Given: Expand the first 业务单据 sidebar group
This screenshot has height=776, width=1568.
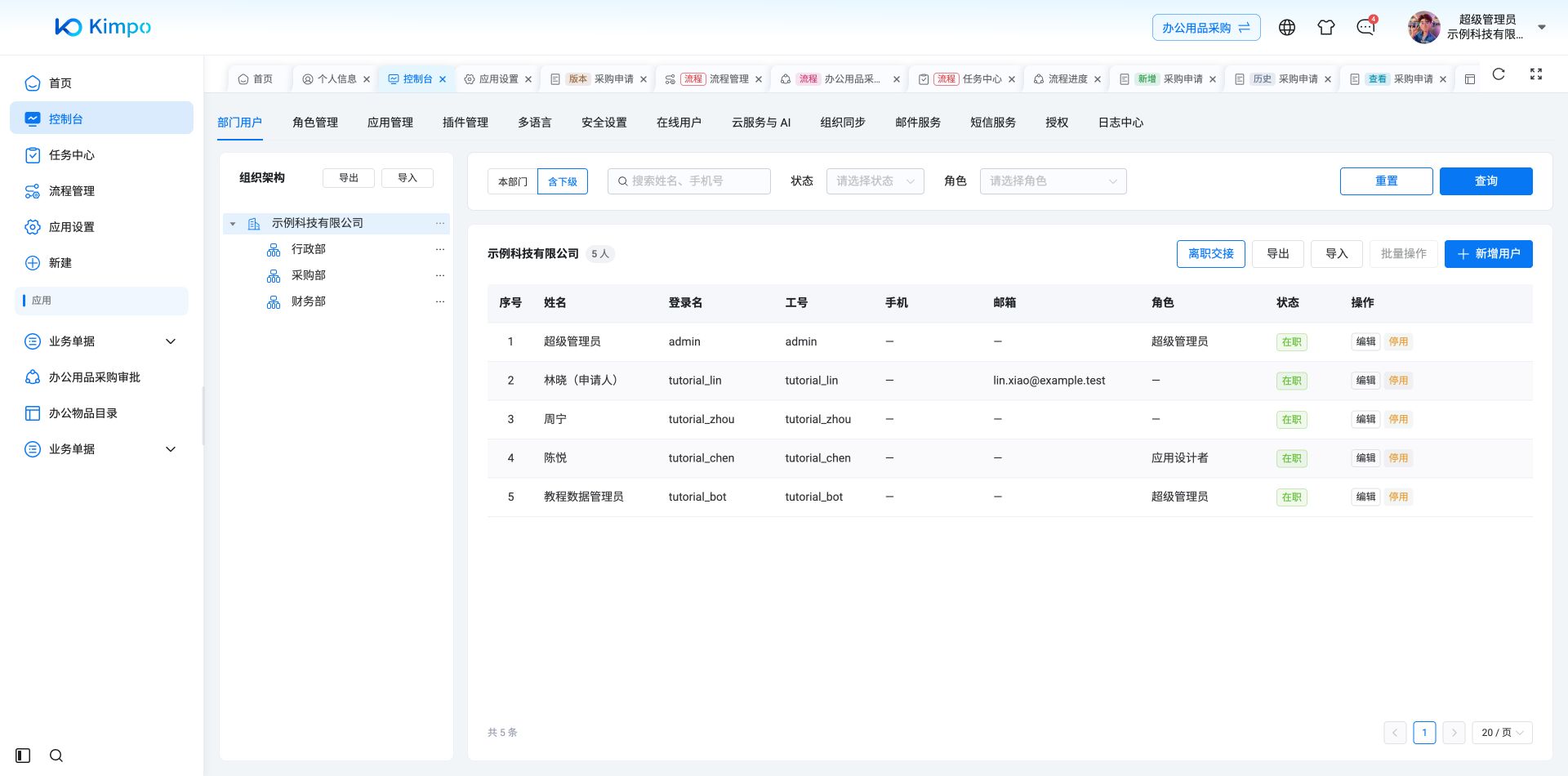Looking at the screenshot, I should tap(101, 341).
